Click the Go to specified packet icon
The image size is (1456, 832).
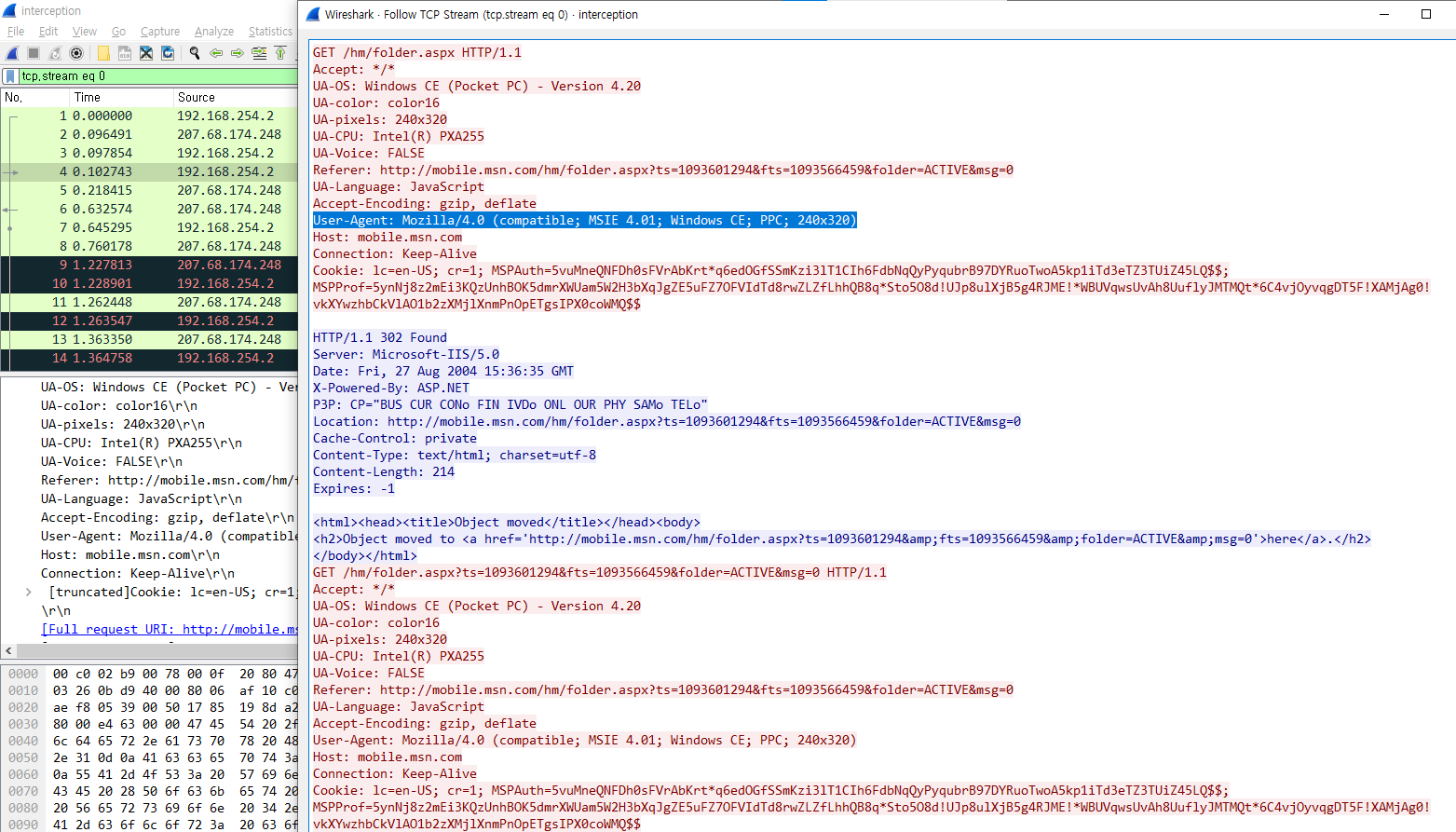click(x=259, y=53)
